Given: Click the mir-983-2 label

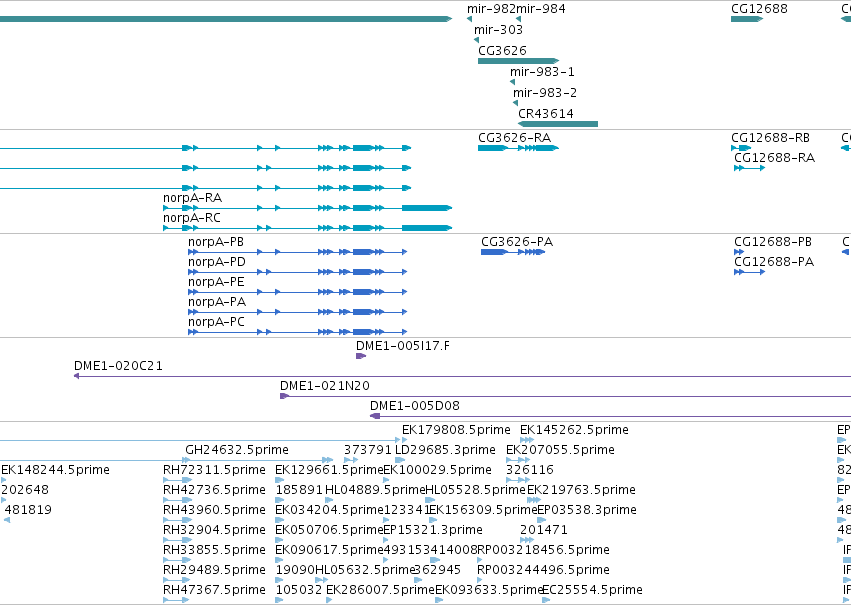Looking at the screenshot, I should pos(545,93).
